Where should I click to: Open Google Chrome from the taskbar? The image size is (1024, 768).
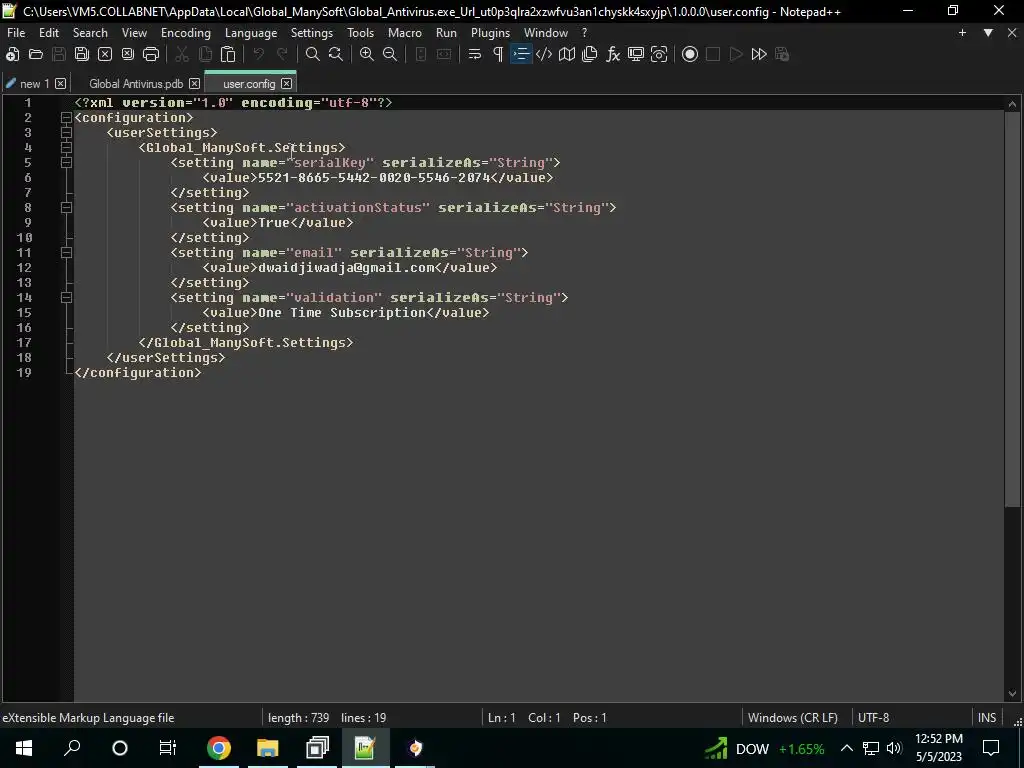point(219,748)
